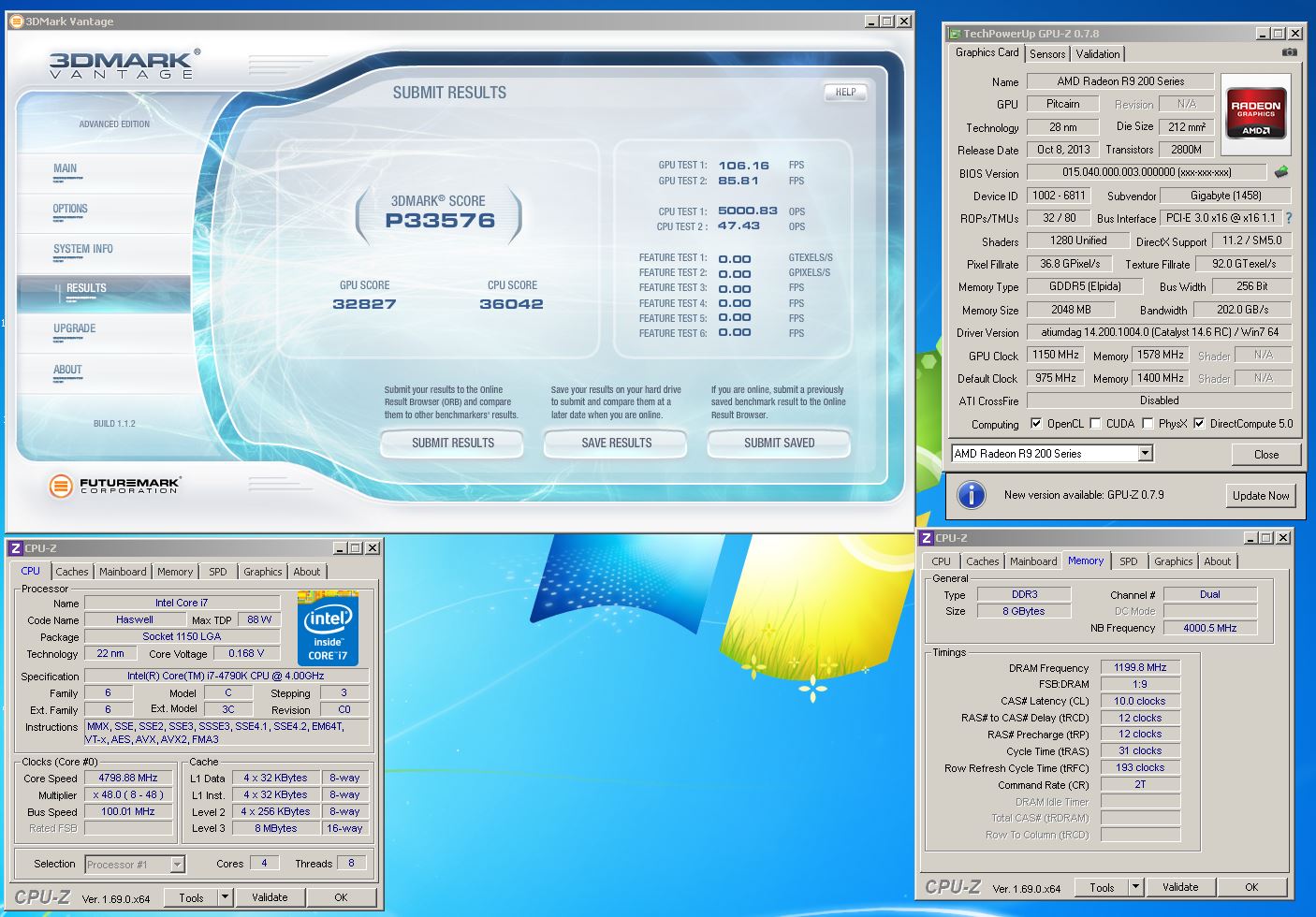Image resolution: width=1316 pixels, height=917 pixels.
Task: Click Update Now button in GPU-Z notice
Action: (x=1260, y=496)
